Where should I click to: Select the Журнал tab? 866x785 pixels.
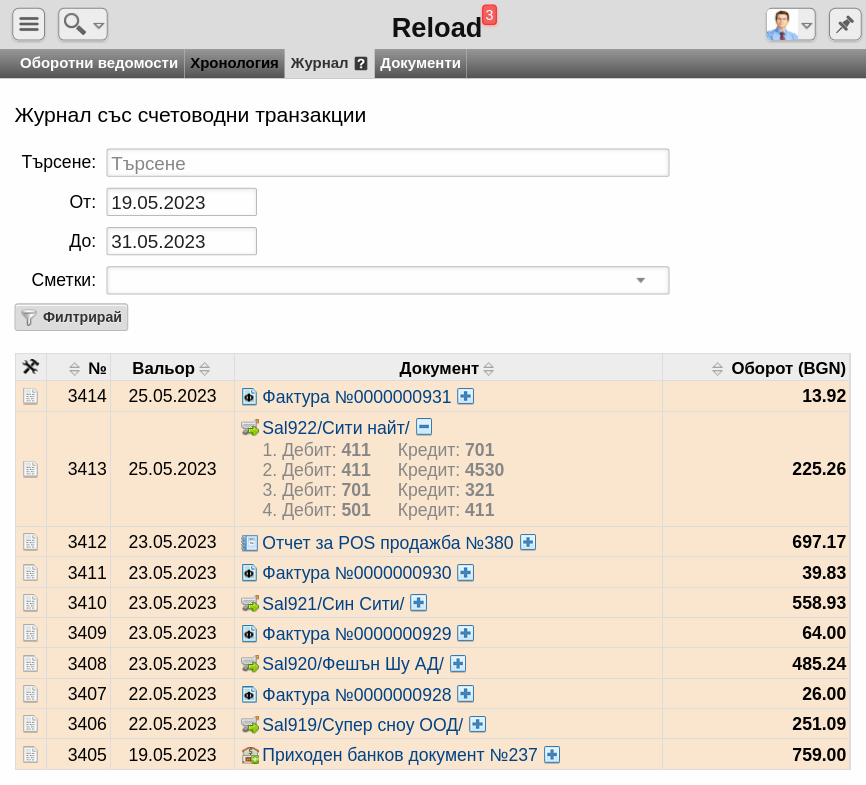pos(319,63)
